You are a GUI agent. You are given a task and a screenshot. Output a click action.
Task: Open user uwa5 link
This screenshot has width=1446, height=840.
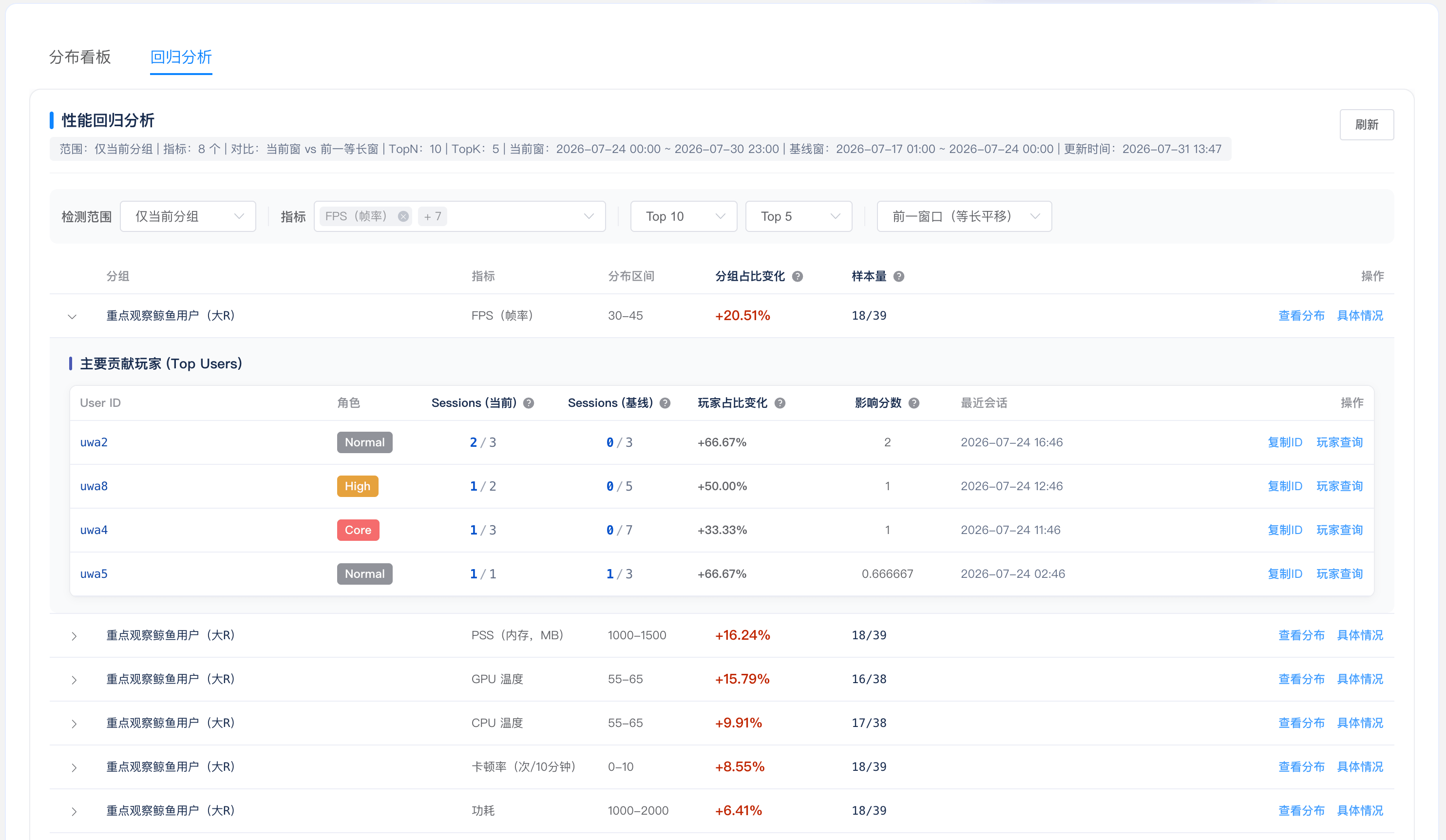tap(94, 574)
